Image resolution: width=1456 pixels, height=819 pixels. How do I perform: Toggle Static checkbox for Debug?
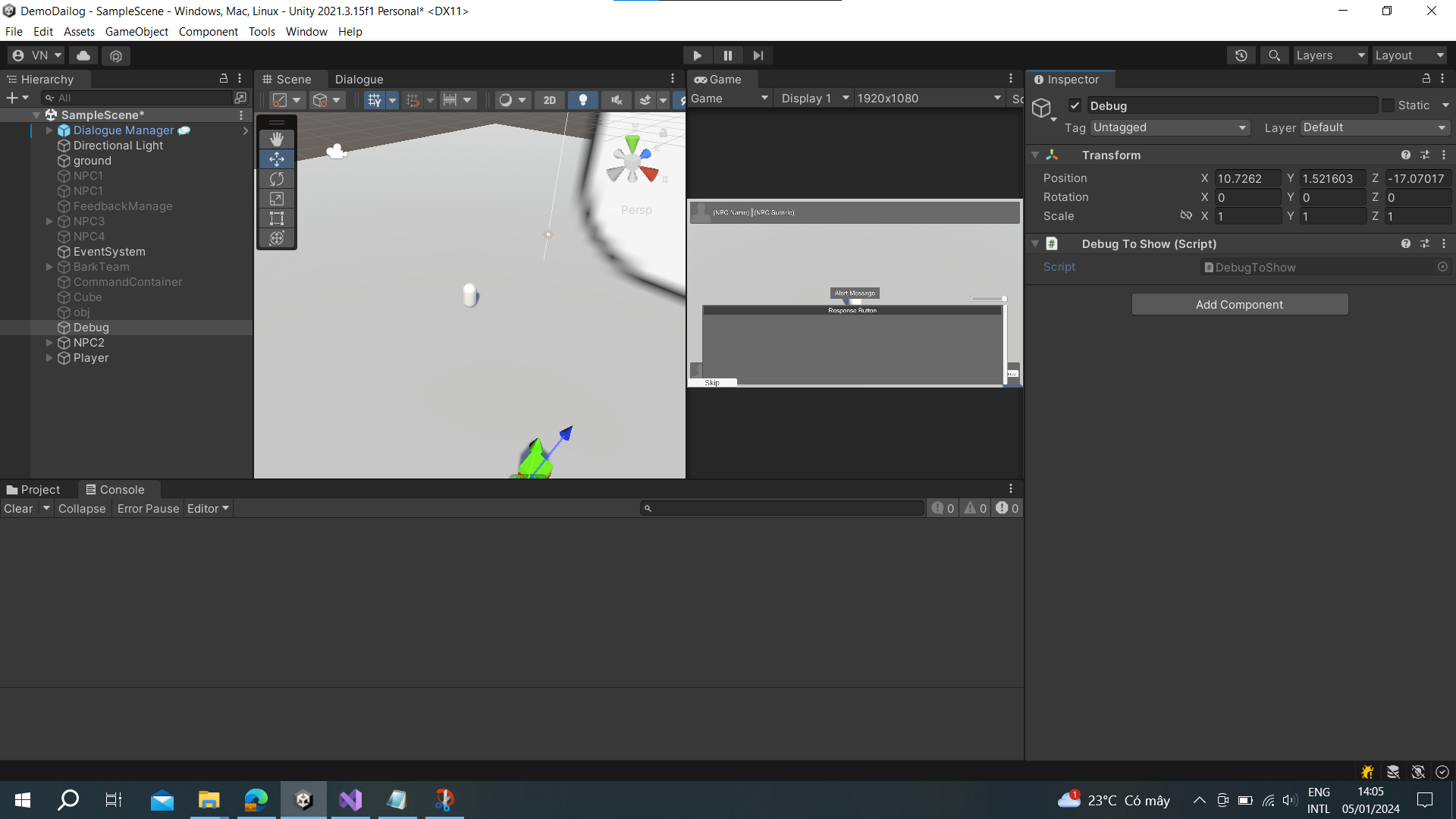point(1388,105)
